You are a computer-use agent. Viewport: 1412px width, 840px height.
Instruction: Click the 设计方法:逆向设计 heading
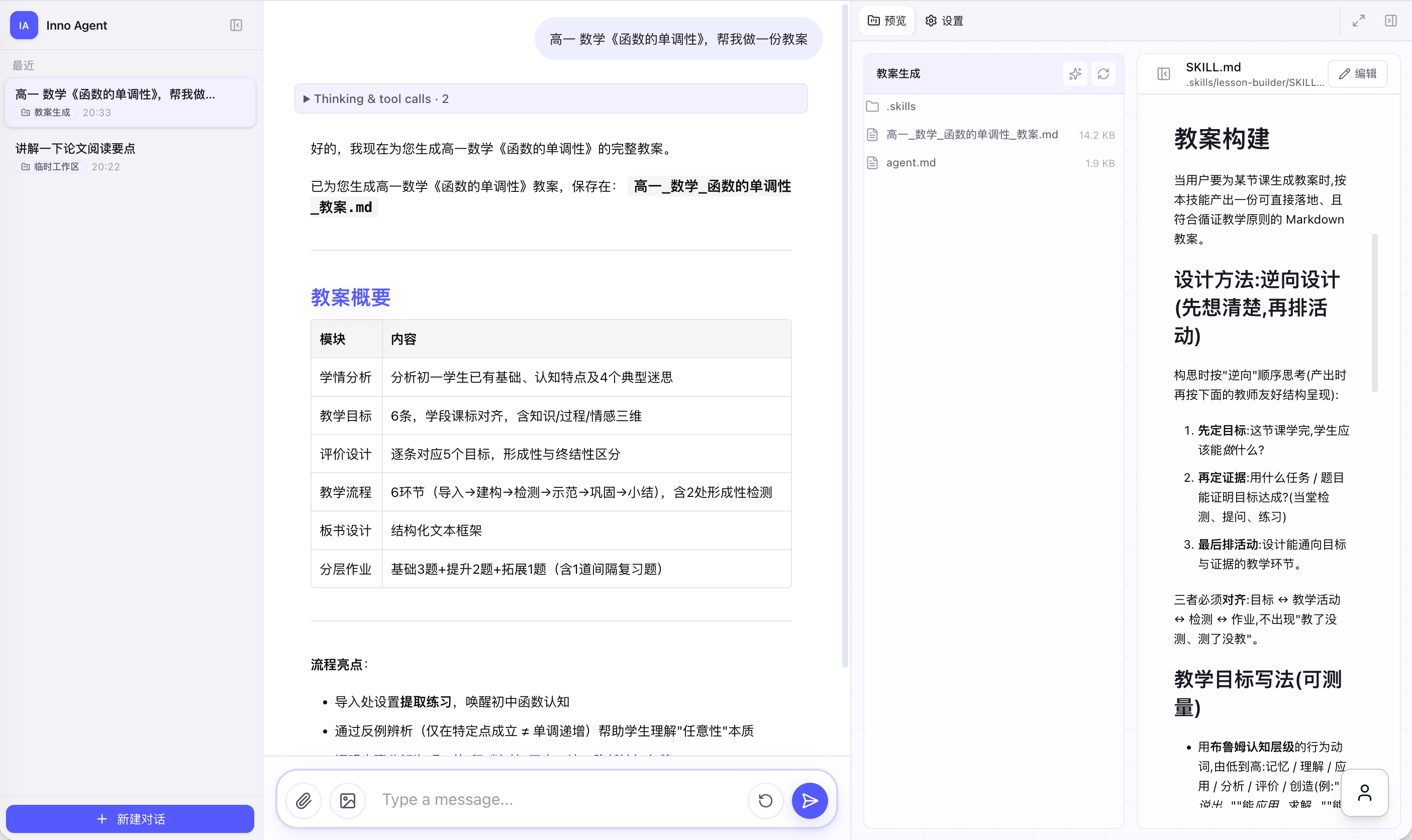1257,307
